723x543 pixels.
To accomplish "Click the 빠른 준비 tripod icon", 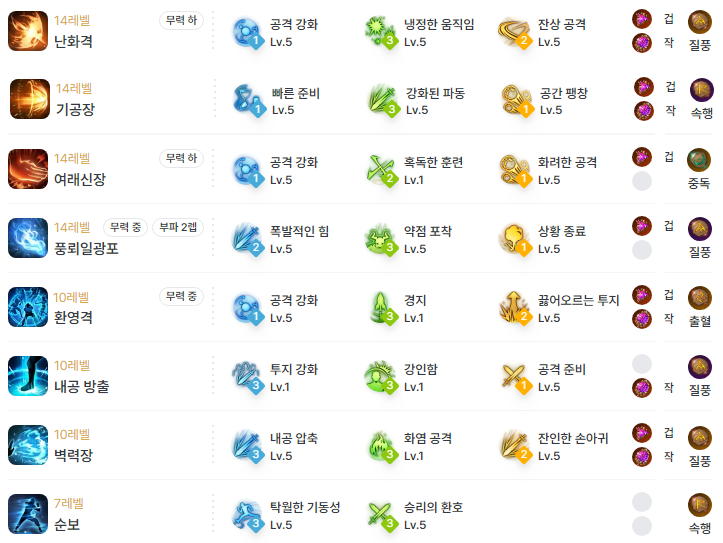I will (249, 100).
